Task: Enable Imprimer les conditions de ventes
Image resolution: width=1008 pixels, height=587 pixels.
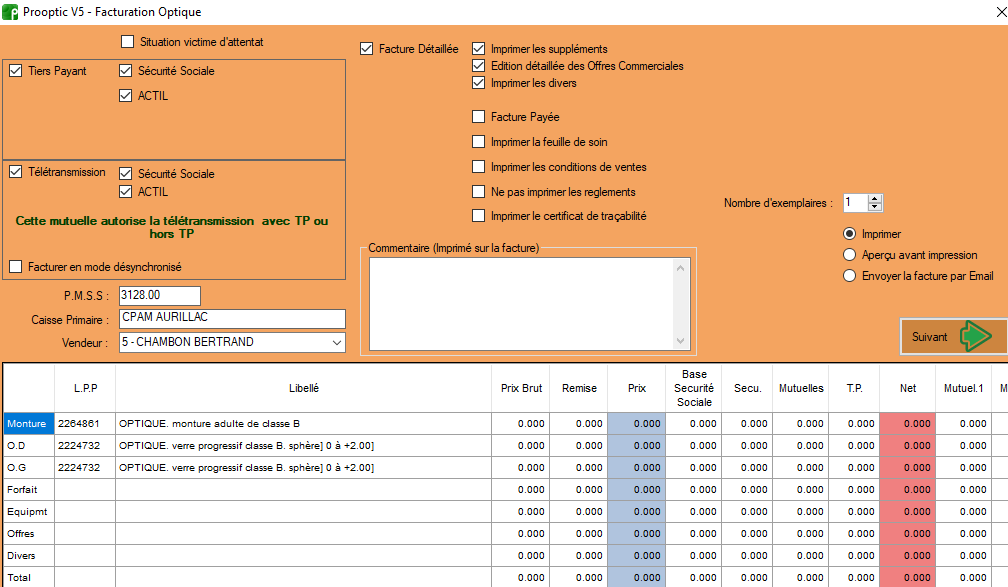Action: [478, 167]
